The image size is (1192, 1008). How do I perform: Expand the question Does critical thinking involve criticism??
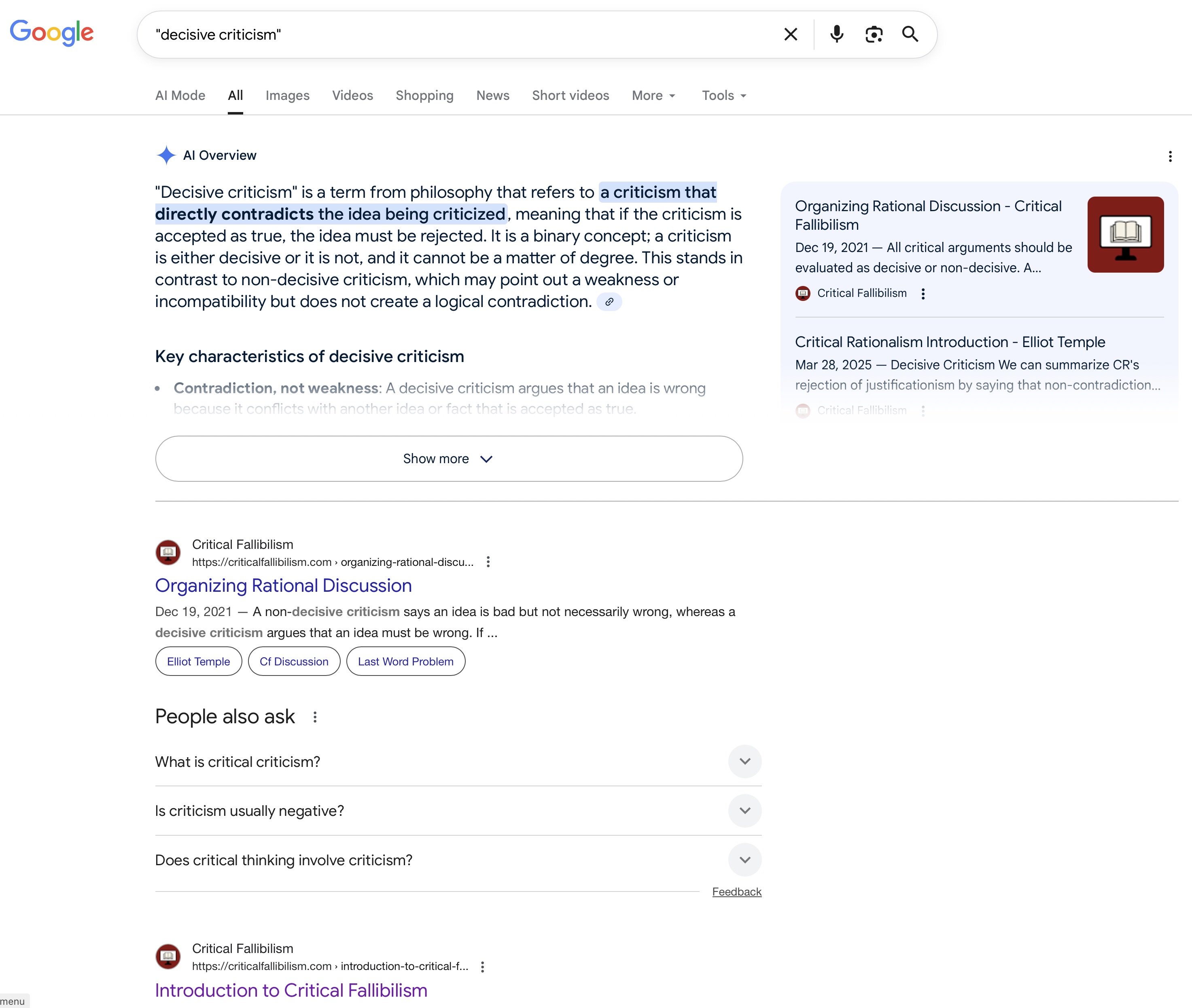(x=744, y=860)
